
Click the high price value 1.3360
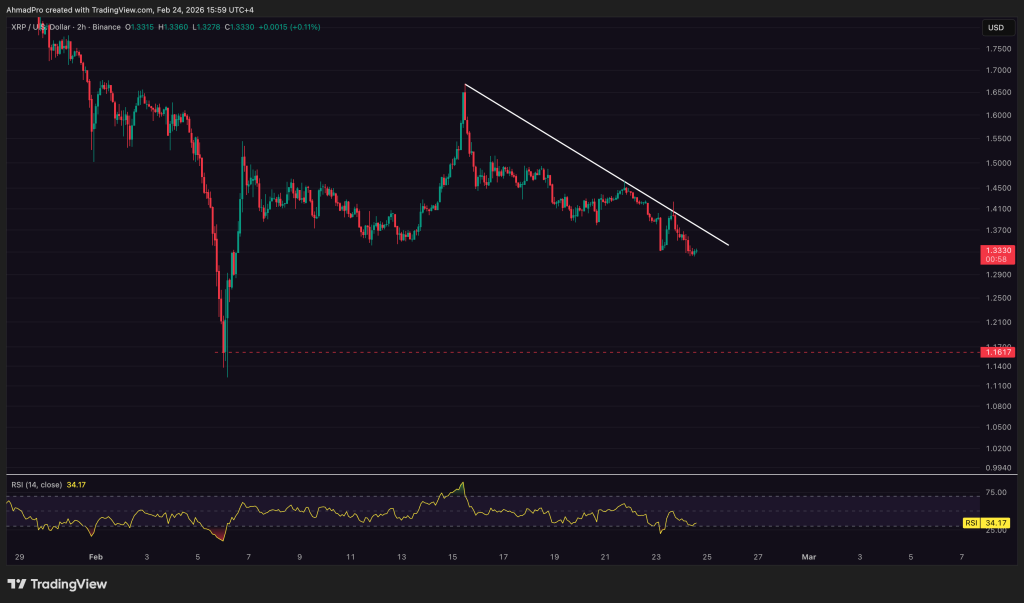point(173,28)
